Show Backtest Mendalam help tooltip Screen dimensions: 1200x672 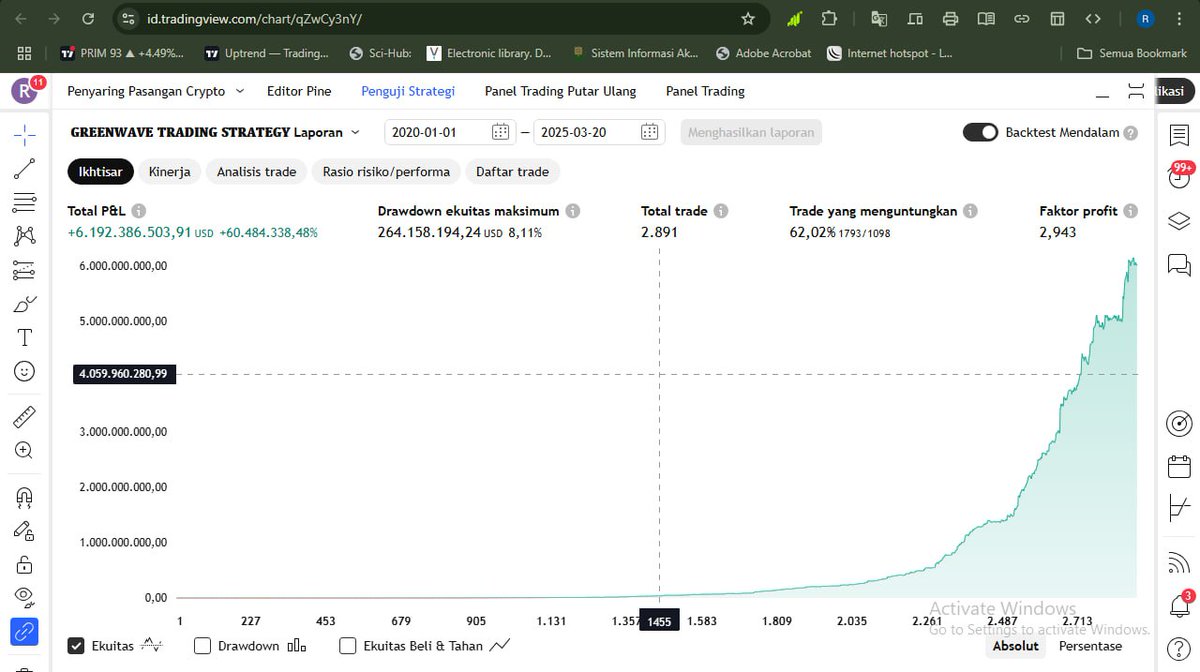click(1130, 133)
